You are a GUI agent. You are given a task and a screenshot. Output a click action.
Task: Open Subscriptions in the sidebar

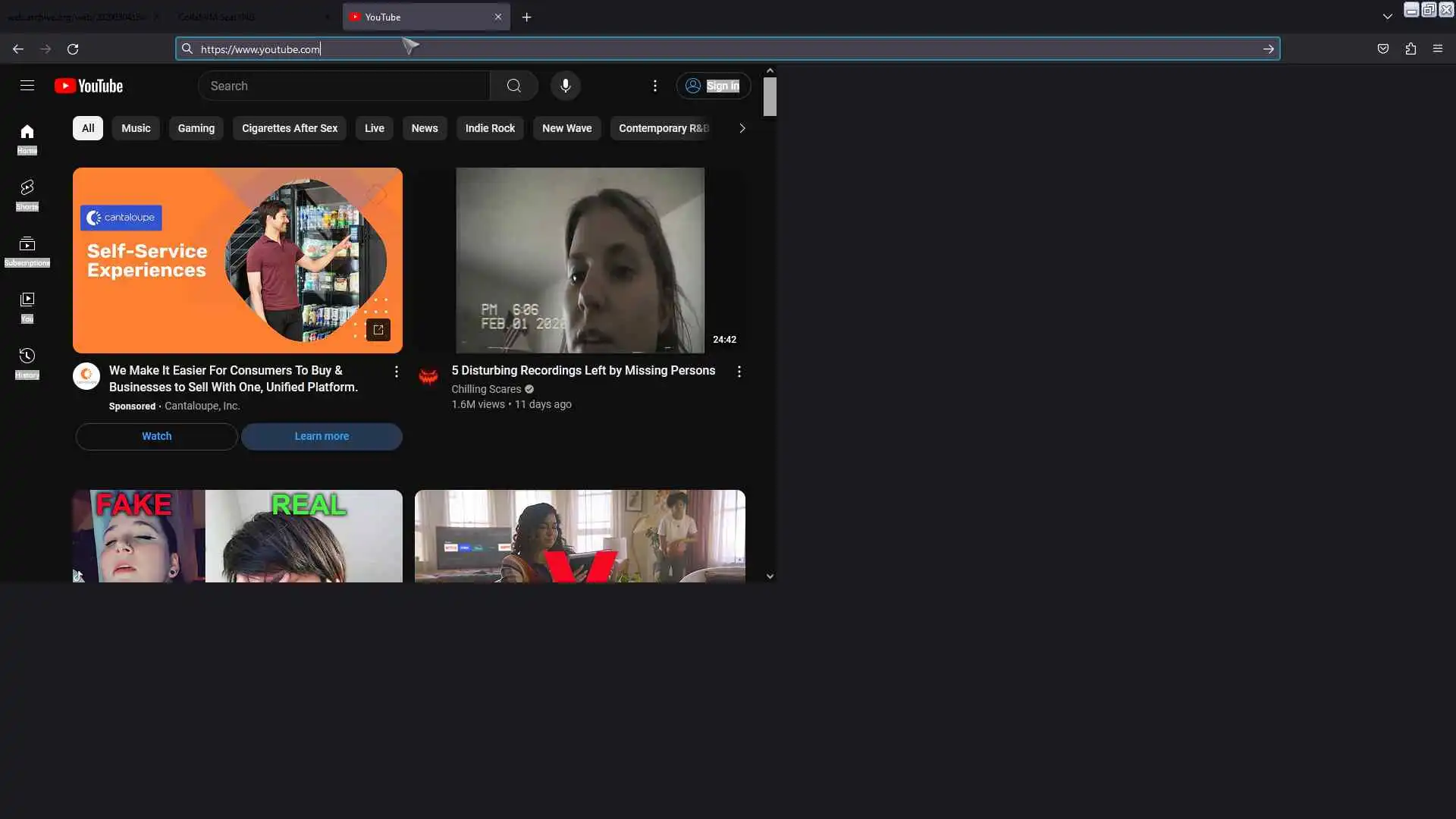coord(27,250)
